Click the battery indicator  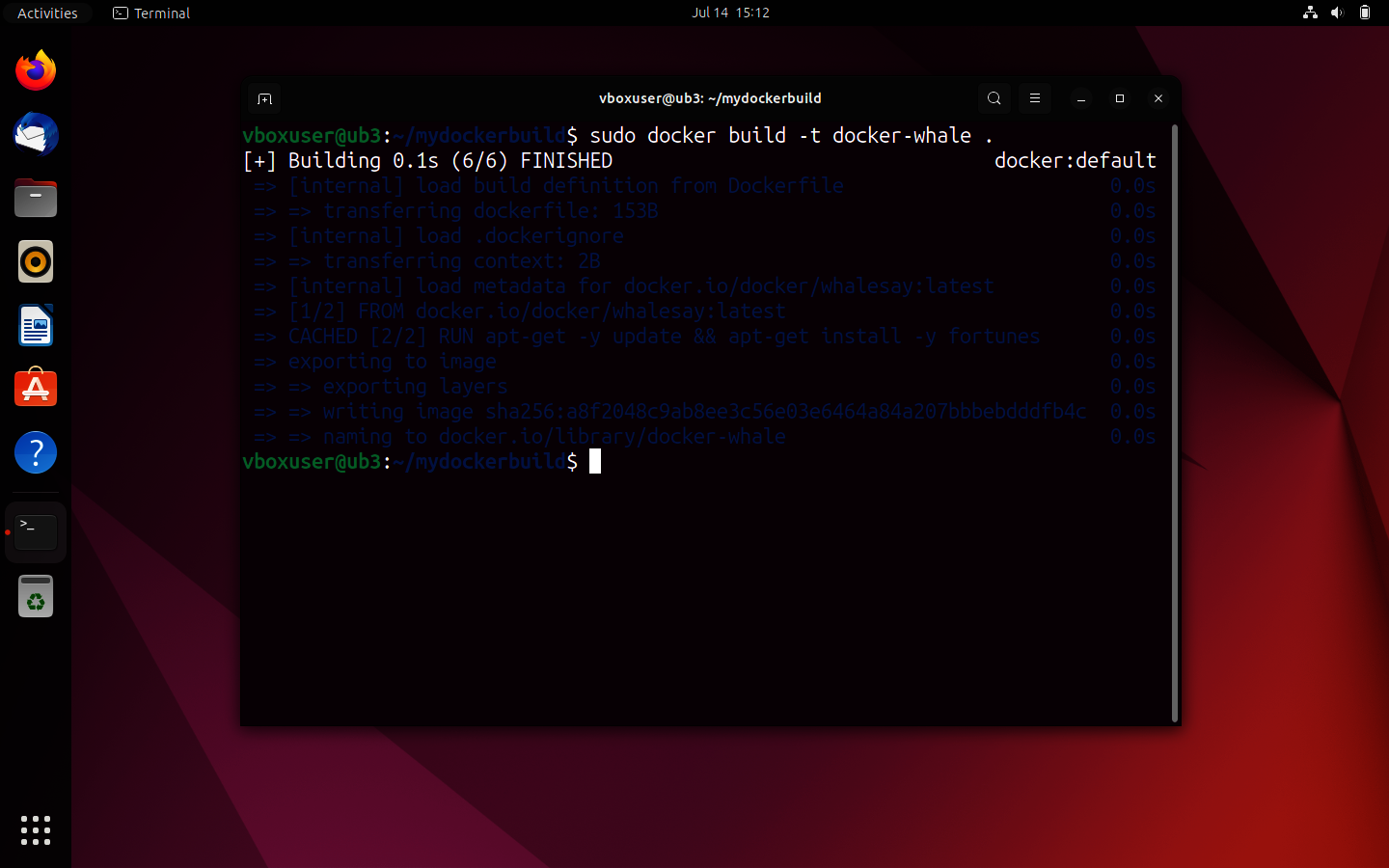pos(1364,13)
